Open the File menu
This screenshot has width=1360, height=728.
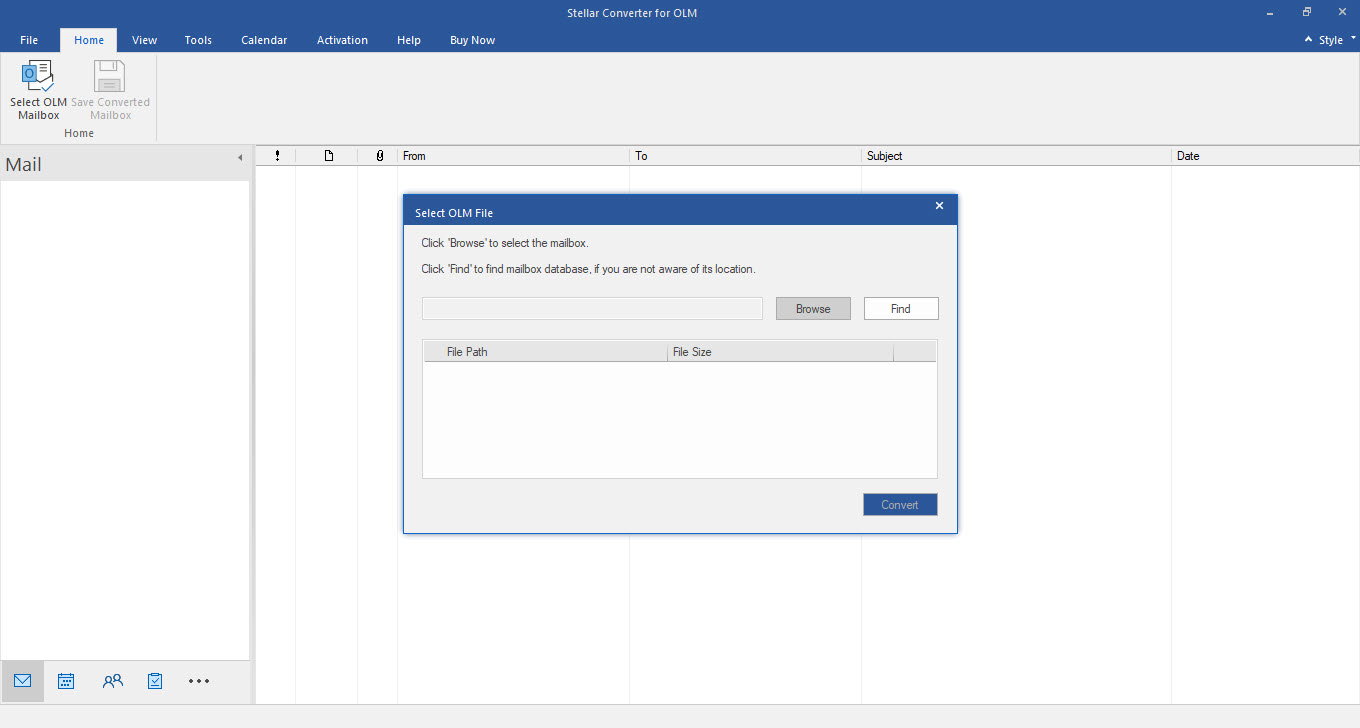(x=29, y=40)
